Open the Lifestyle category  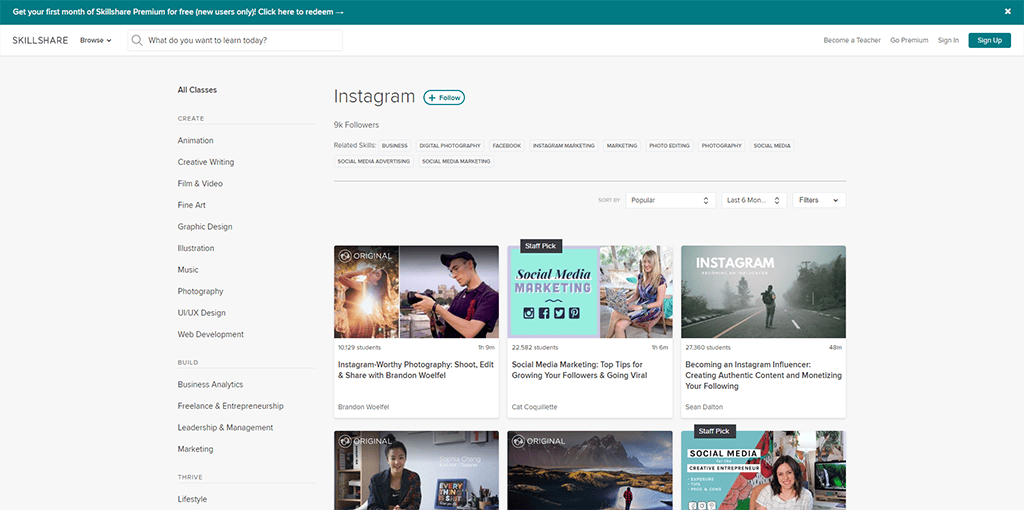192,499
